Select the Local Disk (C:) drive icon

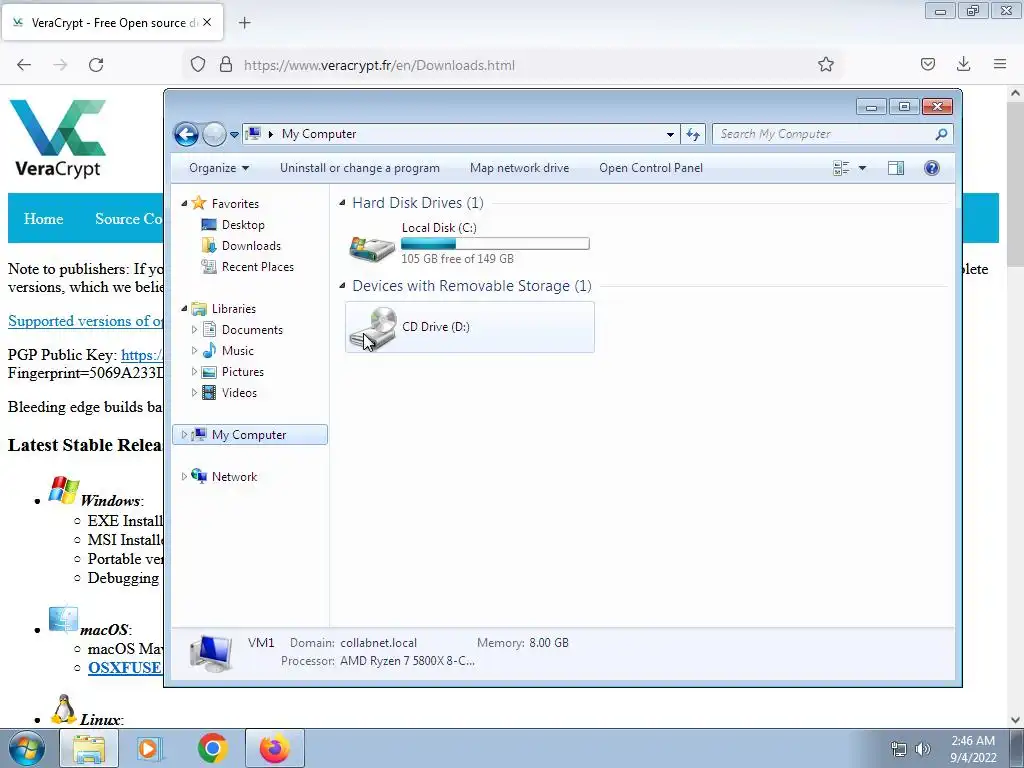coord(372,248)
